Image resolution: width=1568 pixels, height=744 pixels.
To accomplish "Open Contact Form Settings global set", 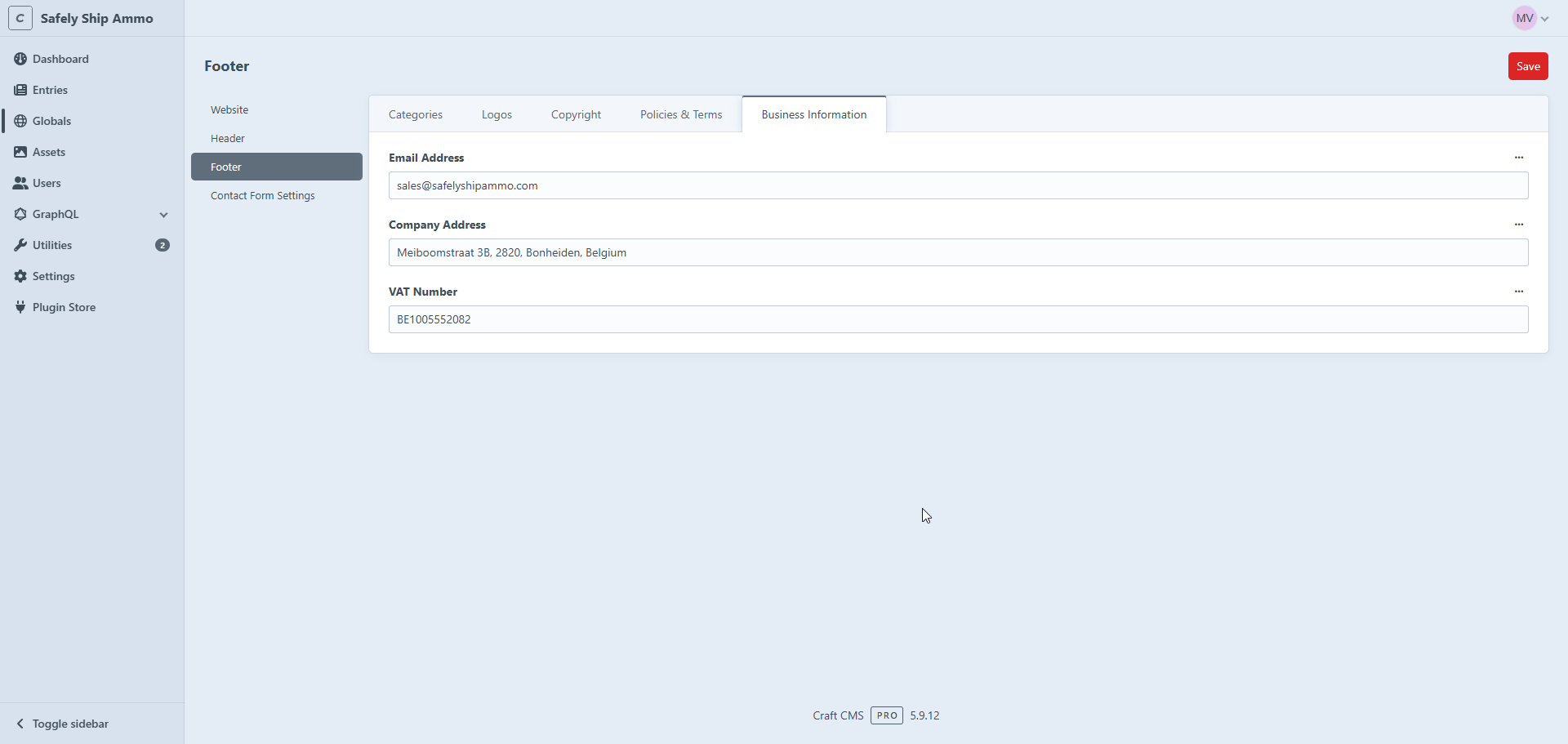I will (x=277, y=195).
